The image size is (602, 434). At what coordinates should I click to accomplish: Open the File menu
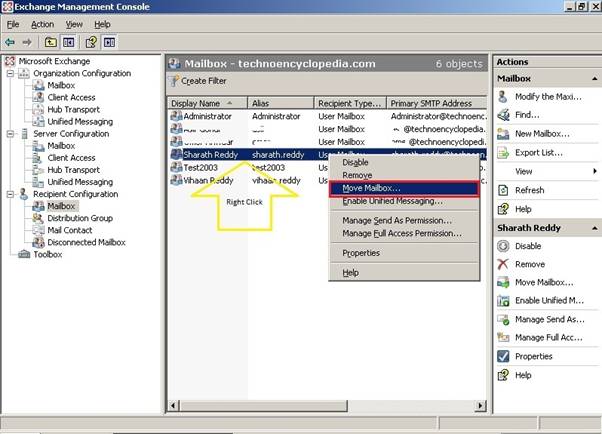pyautogui.click(x=13, y=25)
